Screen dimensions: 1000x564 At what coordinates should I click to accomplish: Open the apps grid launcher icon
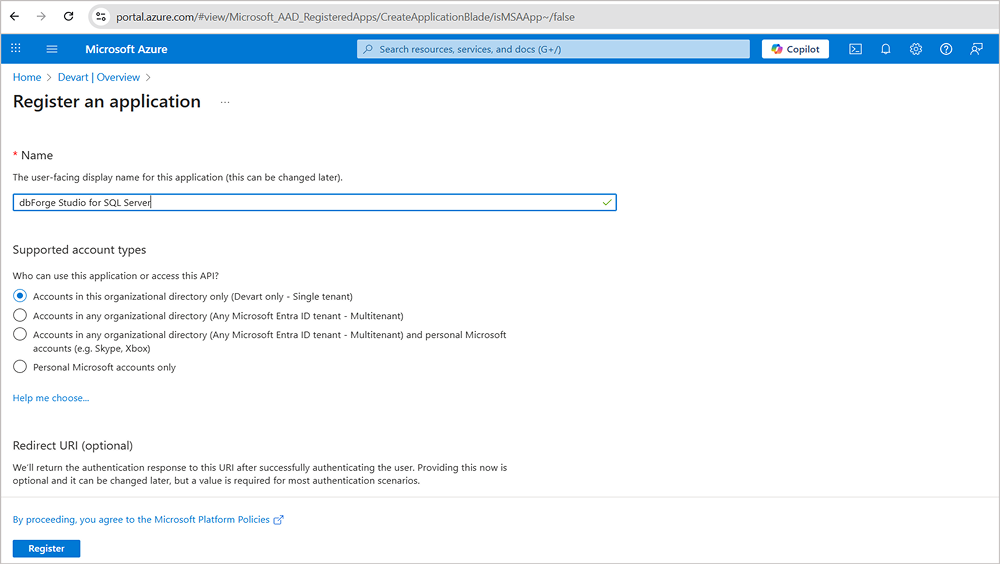pos(16,48)
